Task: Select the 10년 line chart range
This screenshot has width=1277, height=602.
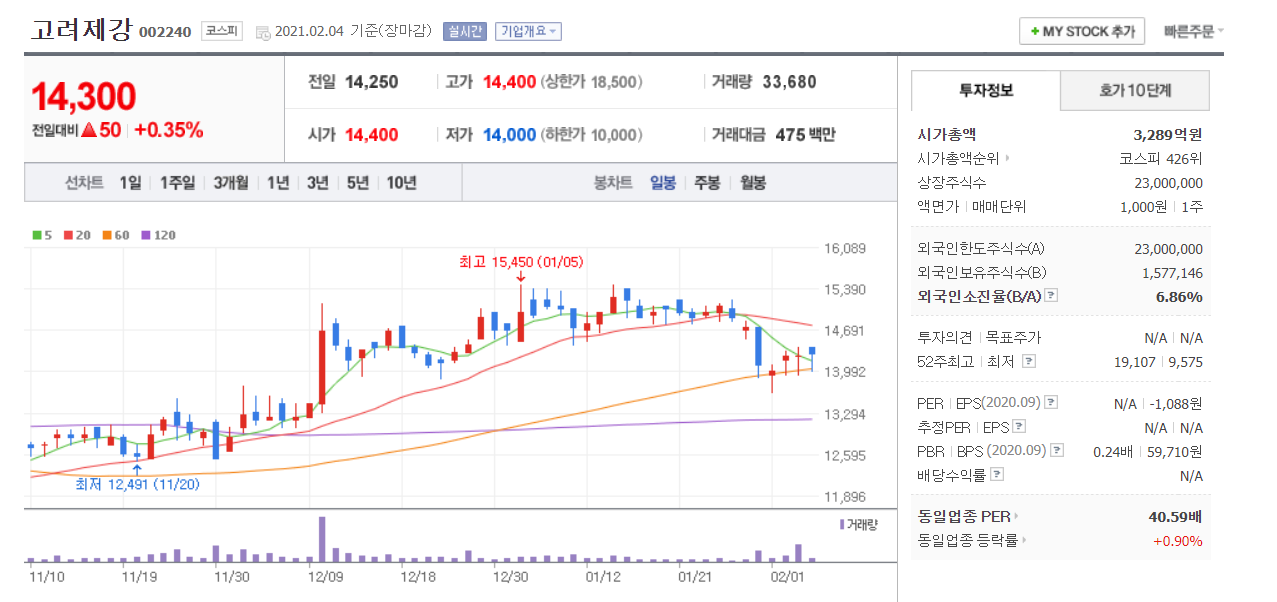Action: click(x=401, y=183)
